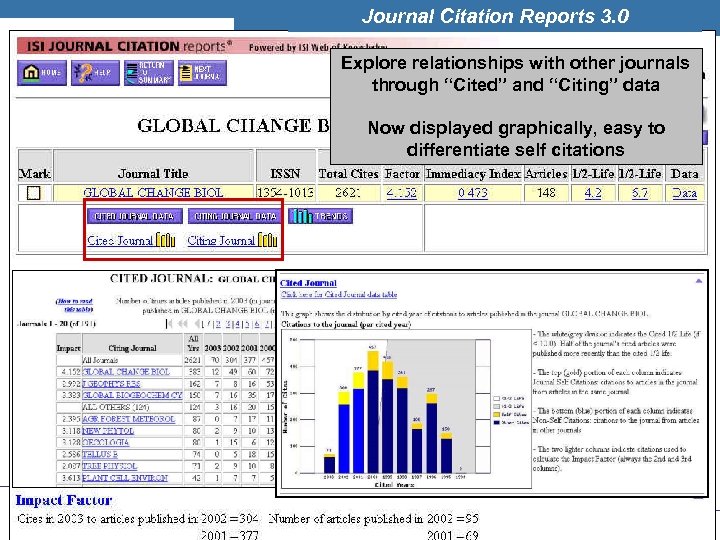Open the Cited Journal text link
Viewport: 720px width, 540px height.
[120, 241]
